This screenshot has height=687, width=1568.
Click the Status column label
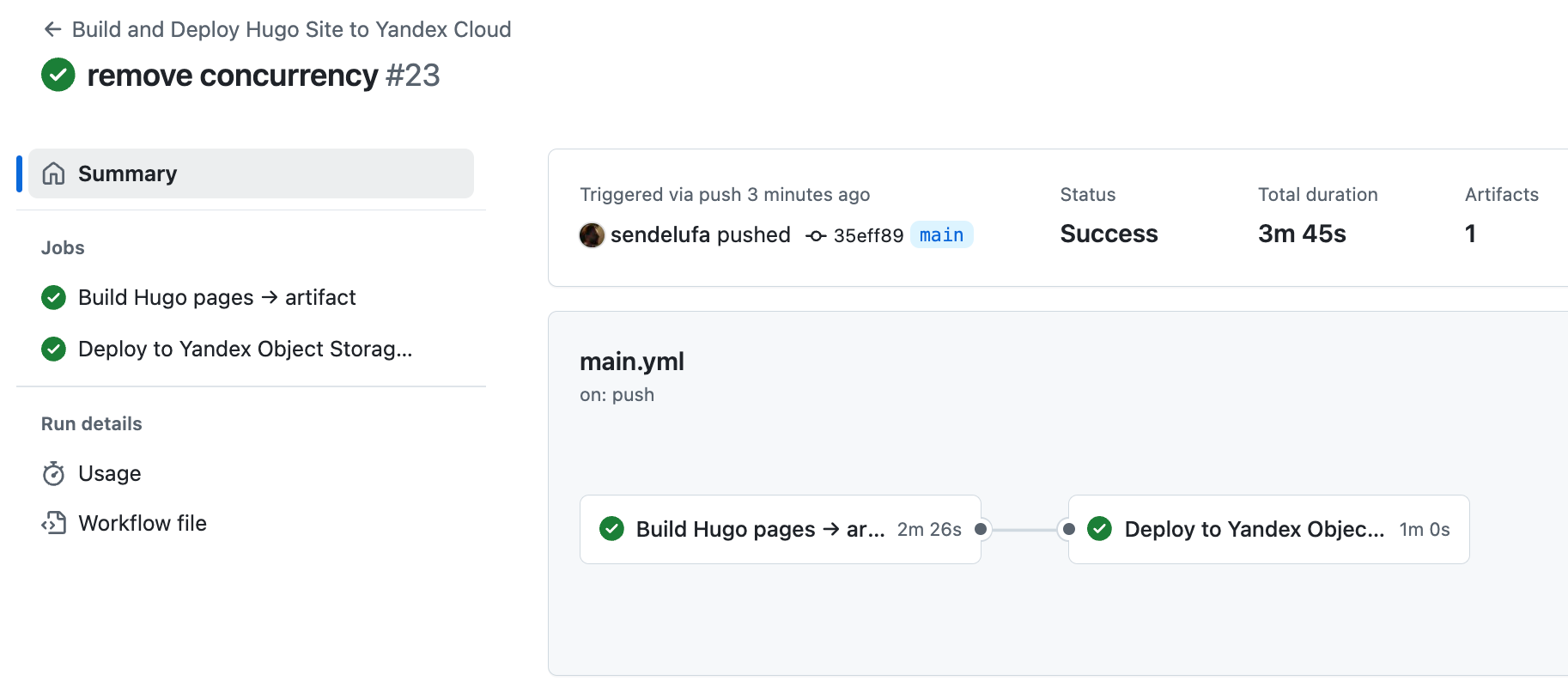tap(1088, 195)
